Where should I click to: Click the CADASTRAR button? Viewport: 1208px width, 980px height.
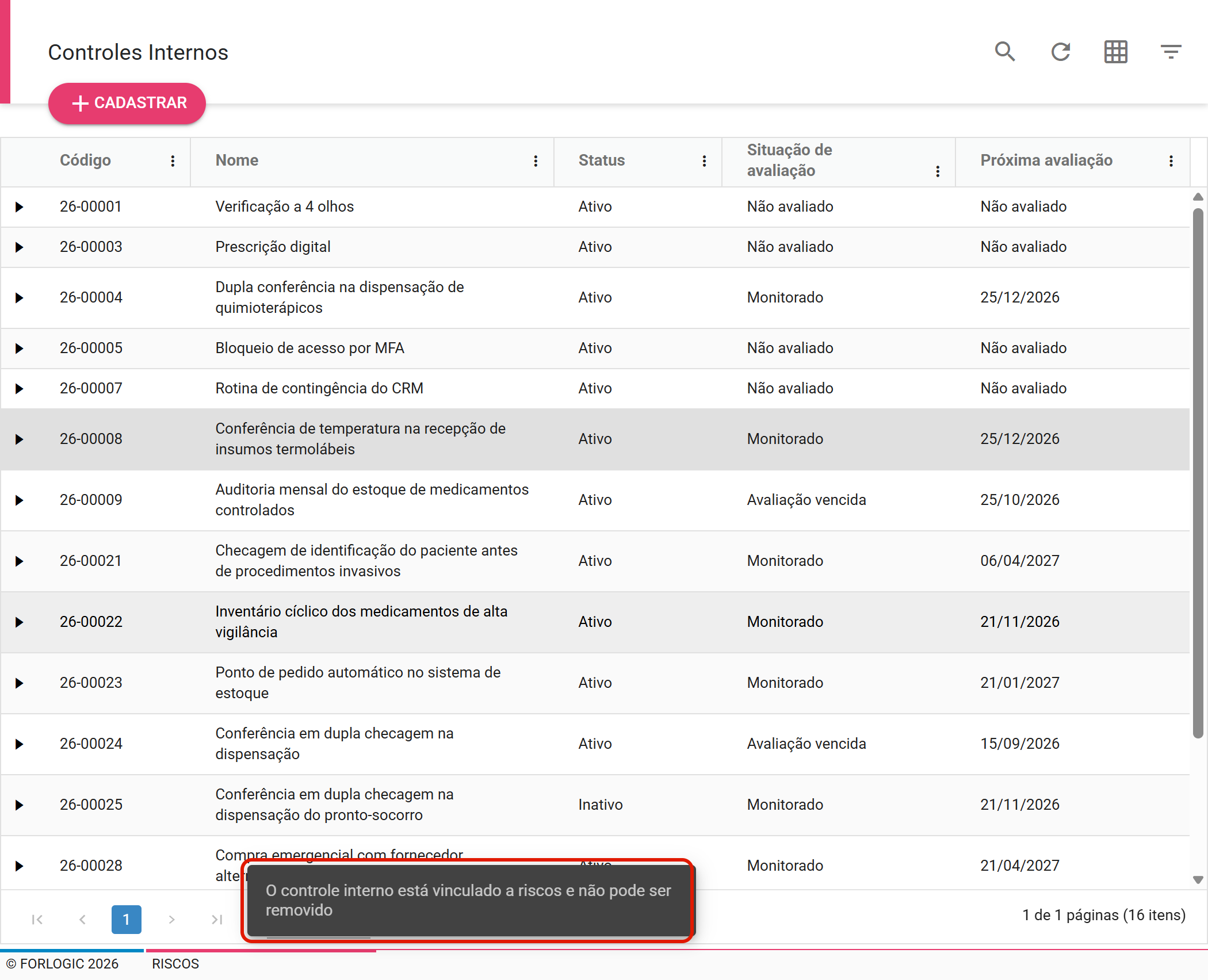coord(127,104)
